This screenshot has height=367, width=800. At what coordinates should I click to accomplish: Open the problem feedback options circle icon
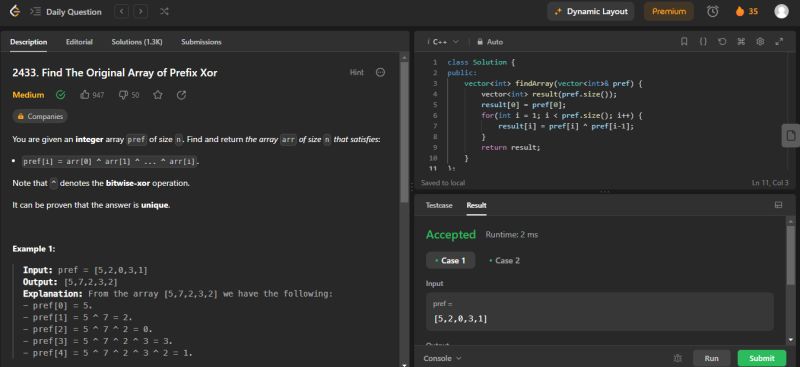[x=380, y=72]
